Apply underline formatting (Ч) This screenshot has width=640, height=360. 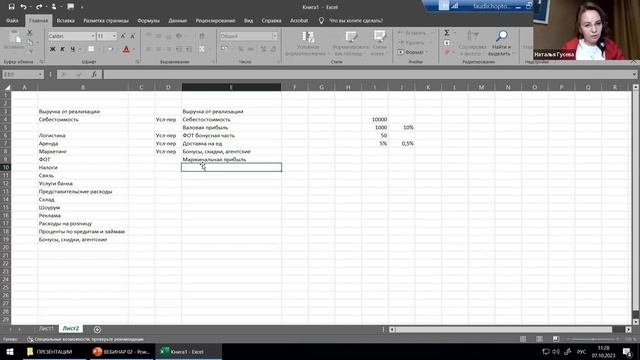73,49
